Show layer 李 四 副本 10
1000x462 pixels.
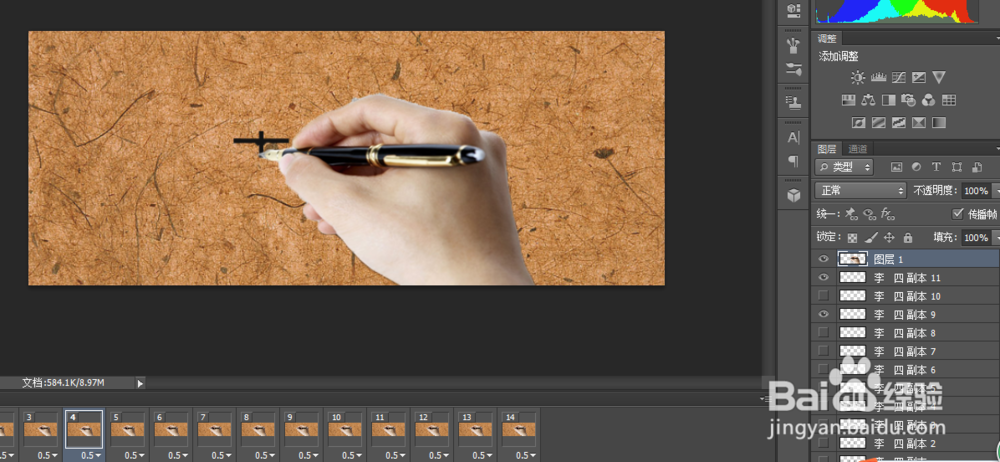[x=823, y=295]
